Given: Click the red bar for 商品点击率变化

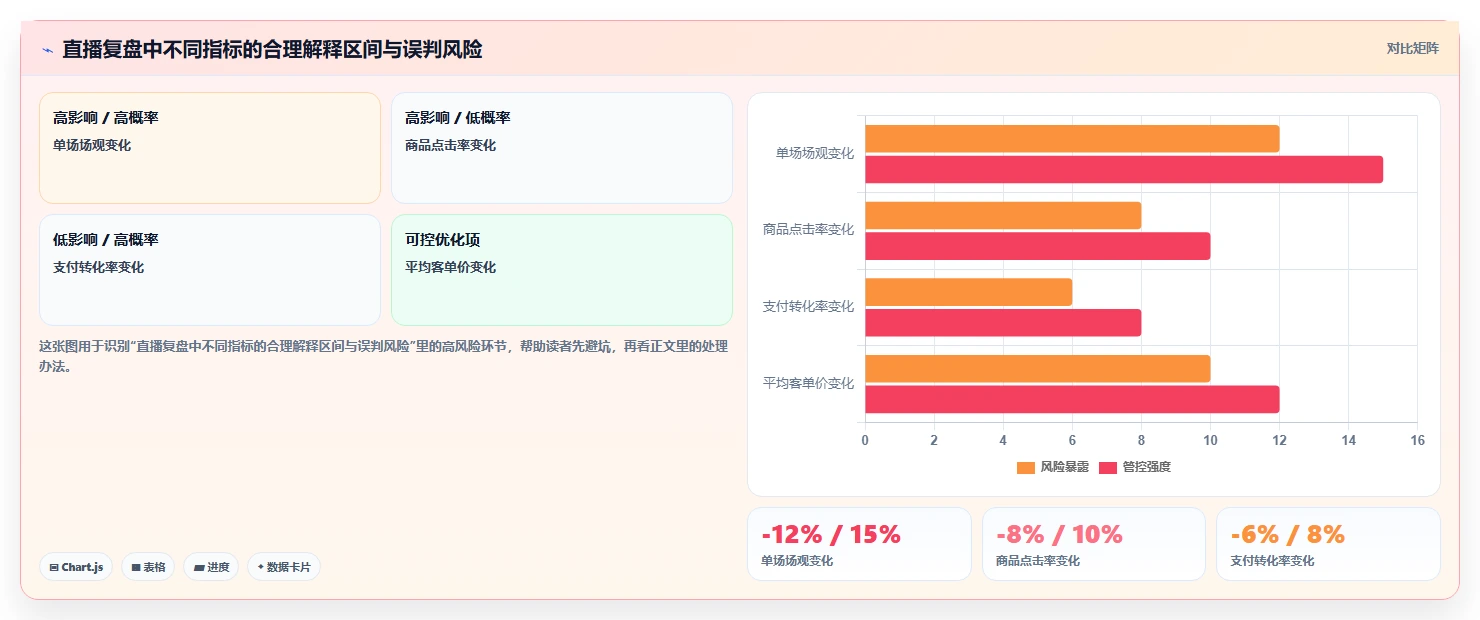Looking at the screenshot, I should click(1038, 246).
